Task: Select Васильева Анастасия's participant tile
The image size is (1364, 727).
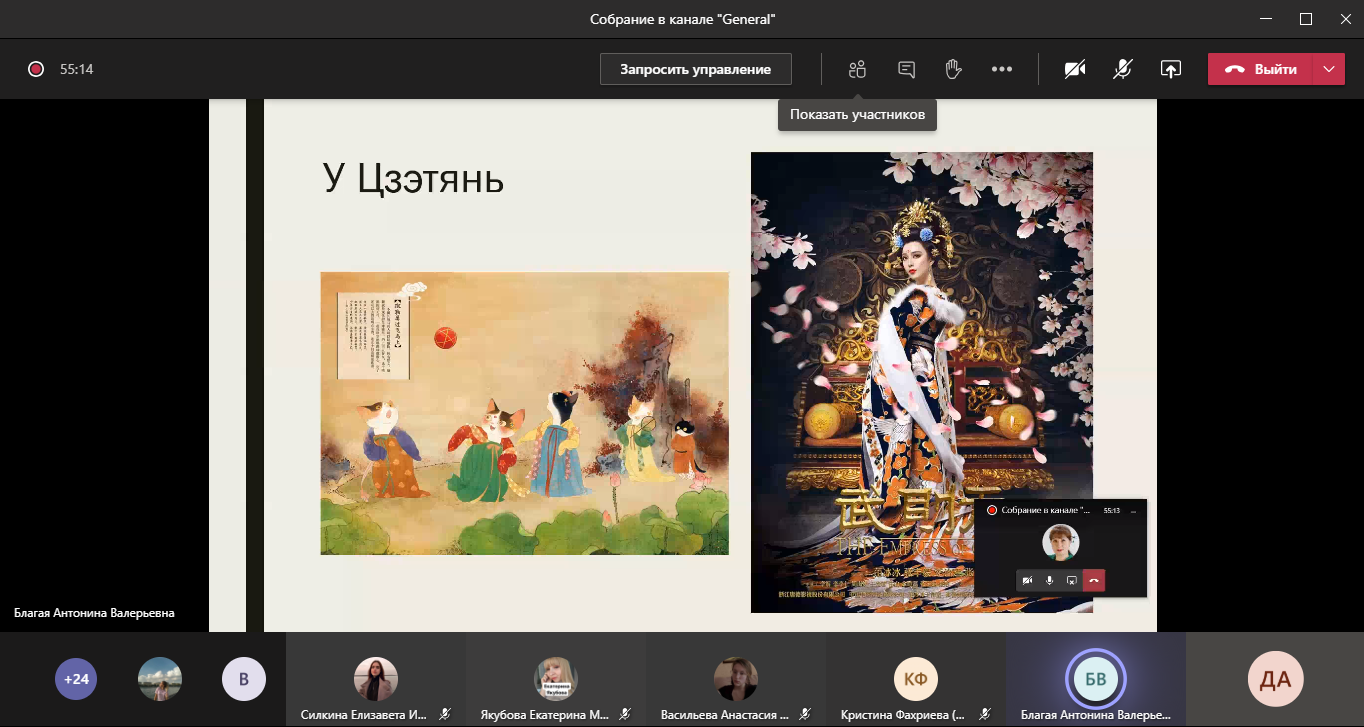Action: click(735, 679)
